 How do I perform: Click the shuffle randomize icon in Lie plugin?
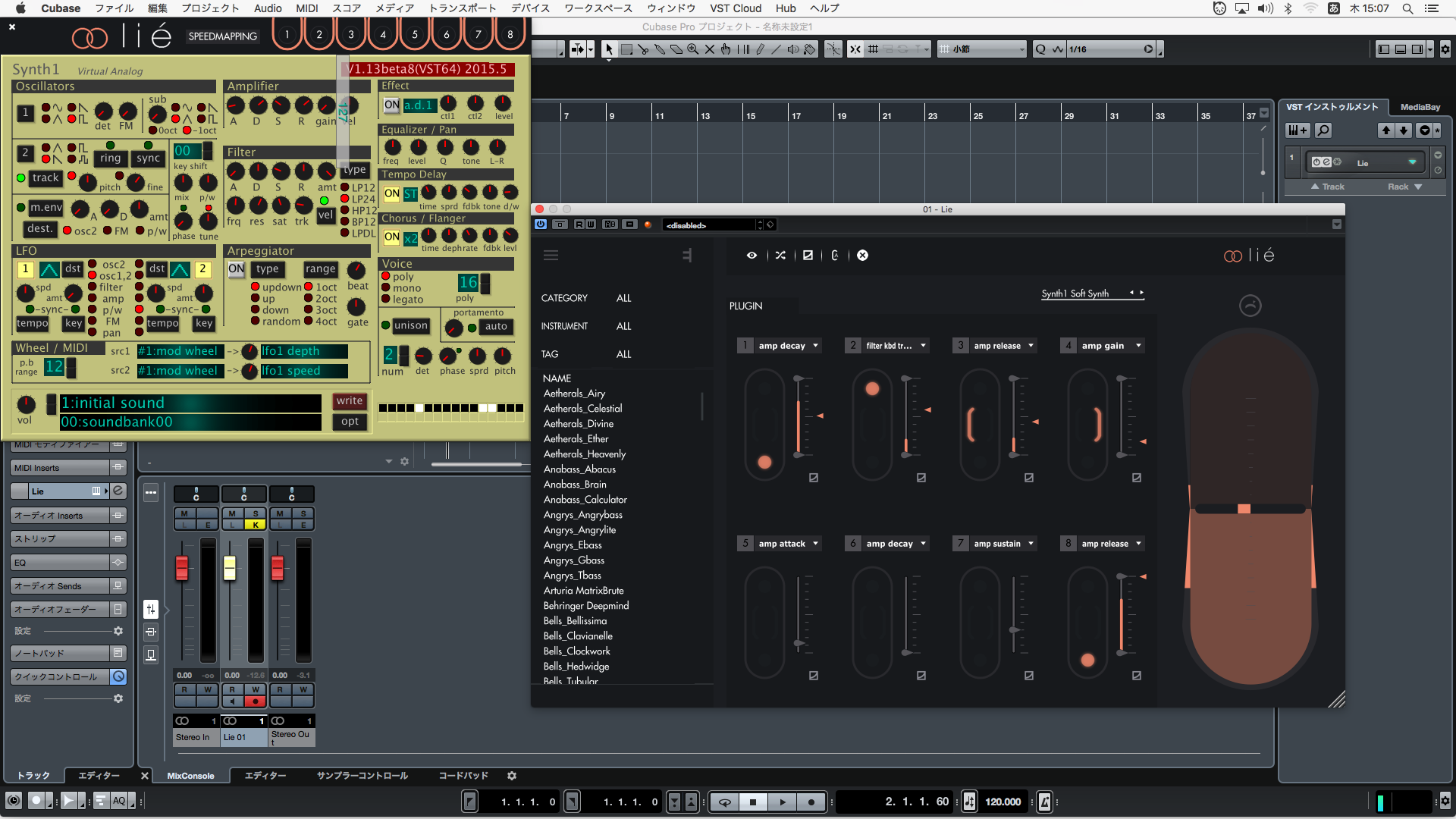click(x=780, y=256)
